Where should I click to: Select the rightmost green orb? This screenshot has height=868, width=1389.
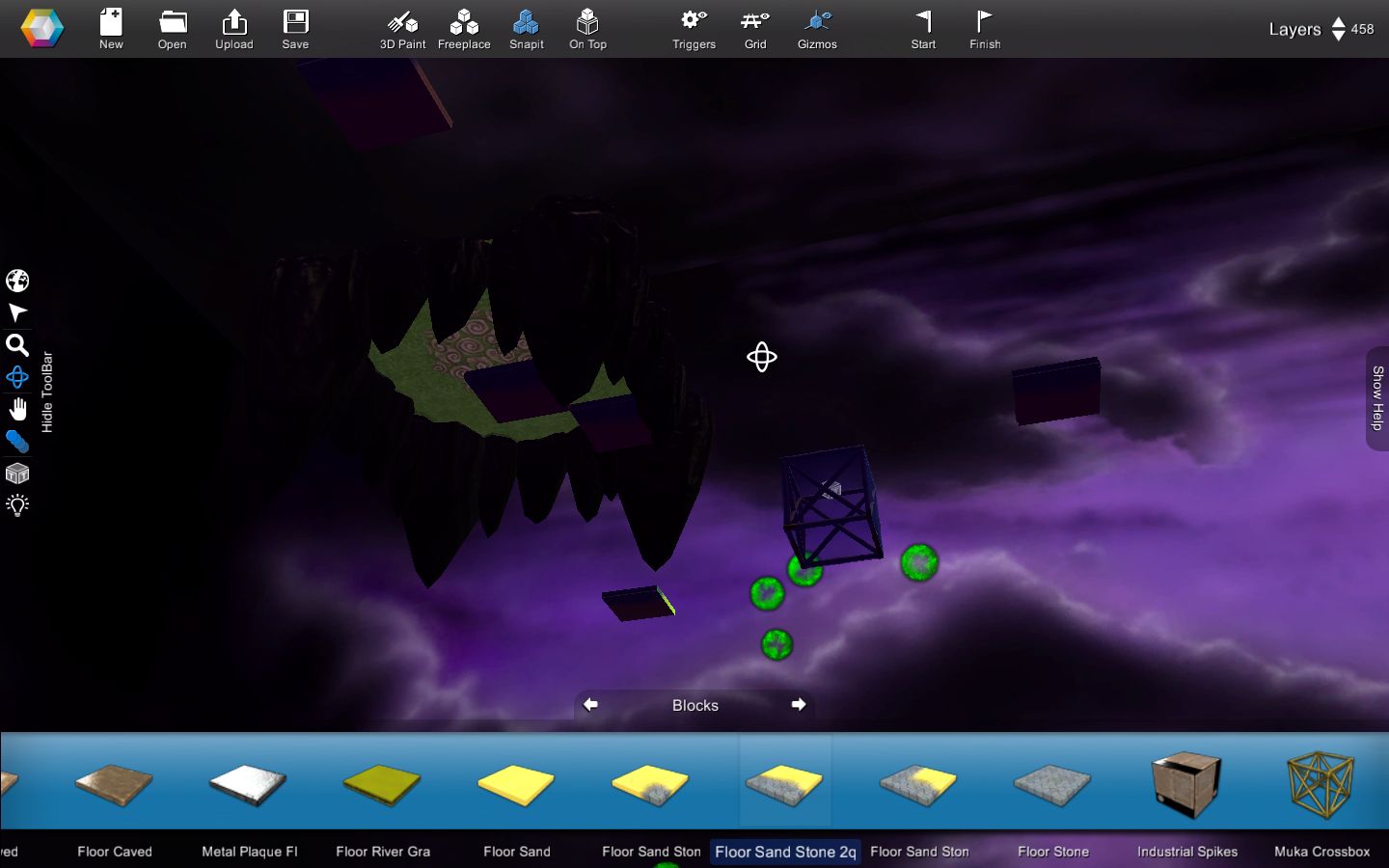pos(919,562)
